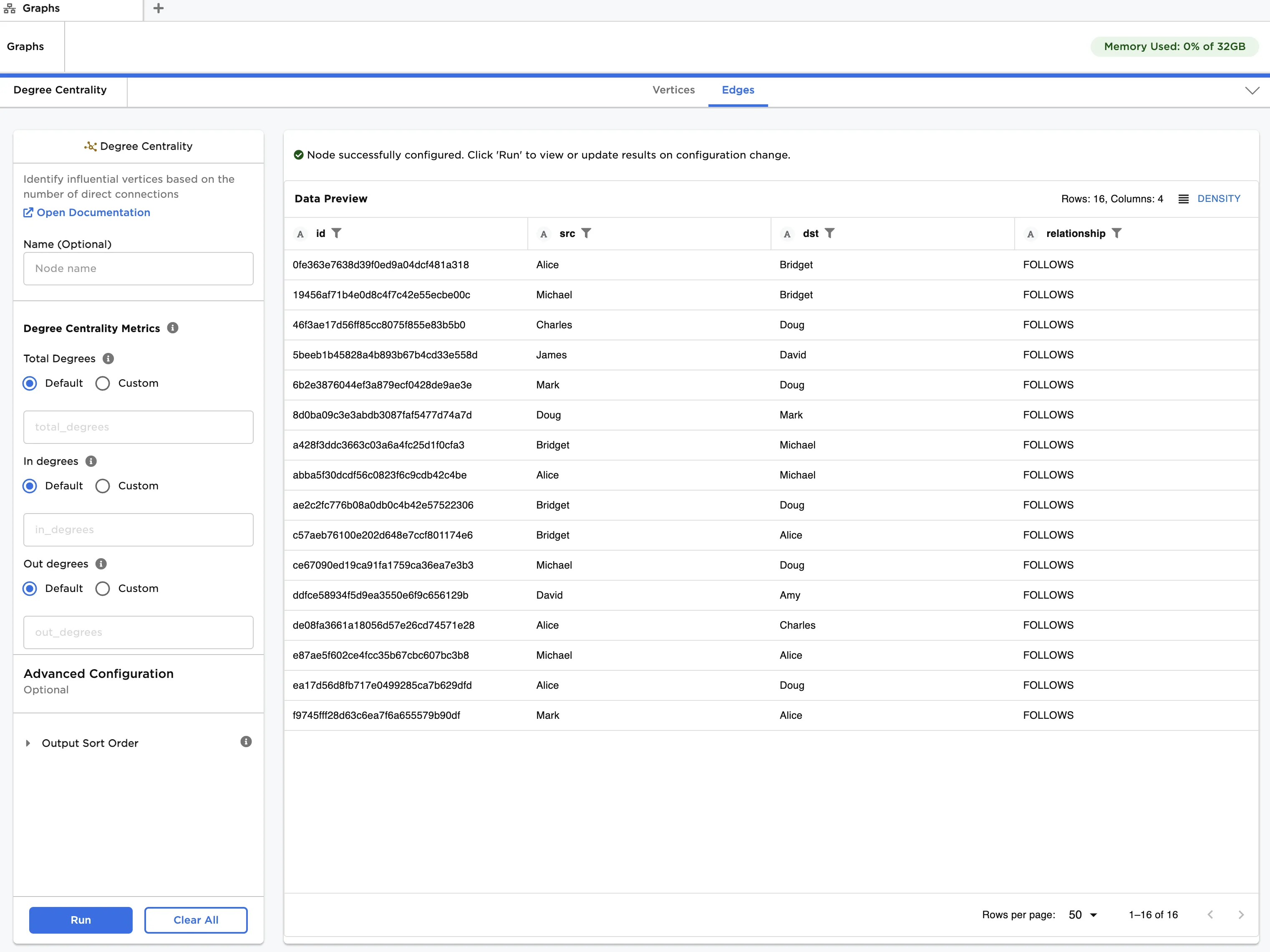The image size is (1270, 952).
Task: Click the Run button
Action: 81,920
